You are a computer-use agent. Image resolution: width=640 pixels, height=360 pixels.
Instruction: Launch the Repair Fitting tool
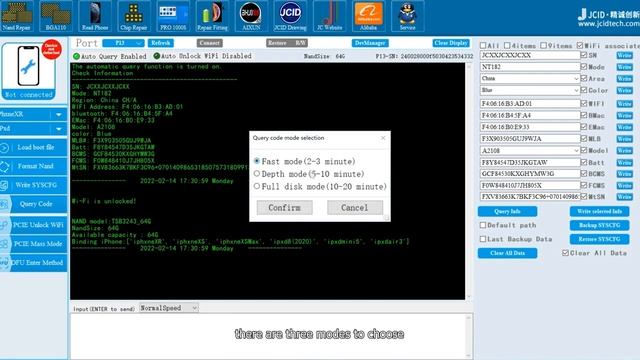pyautogui.click(x=212, y=16)
